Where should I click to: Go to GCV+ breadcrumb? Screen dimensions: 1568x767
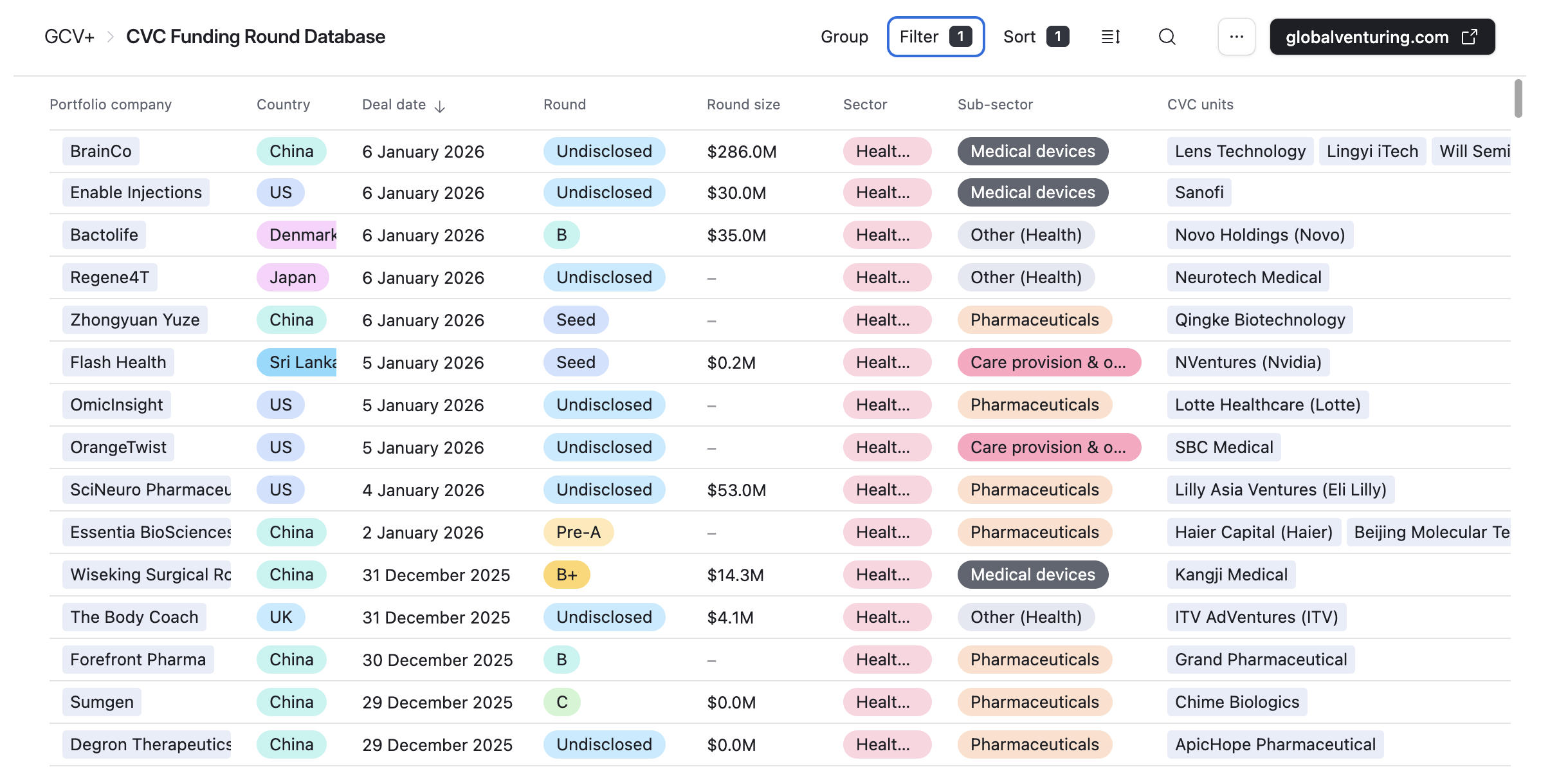click(x=69, y=37)
